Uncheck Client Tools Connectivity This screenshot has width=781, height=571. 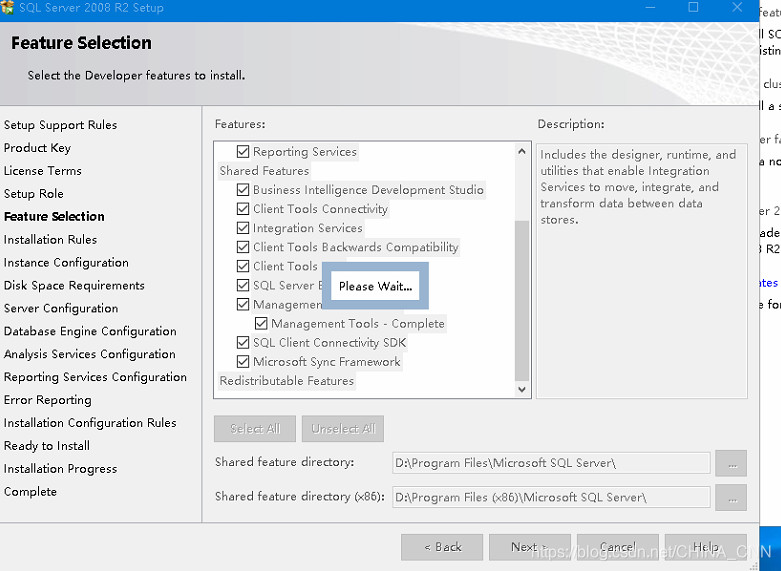[243, 209]
